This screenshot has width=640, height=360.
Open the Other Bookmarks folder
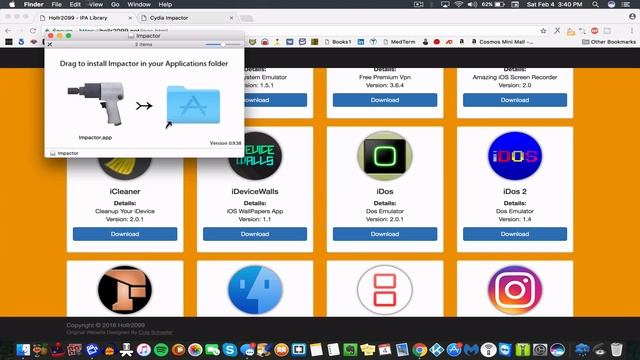click(x=609, y=42)
